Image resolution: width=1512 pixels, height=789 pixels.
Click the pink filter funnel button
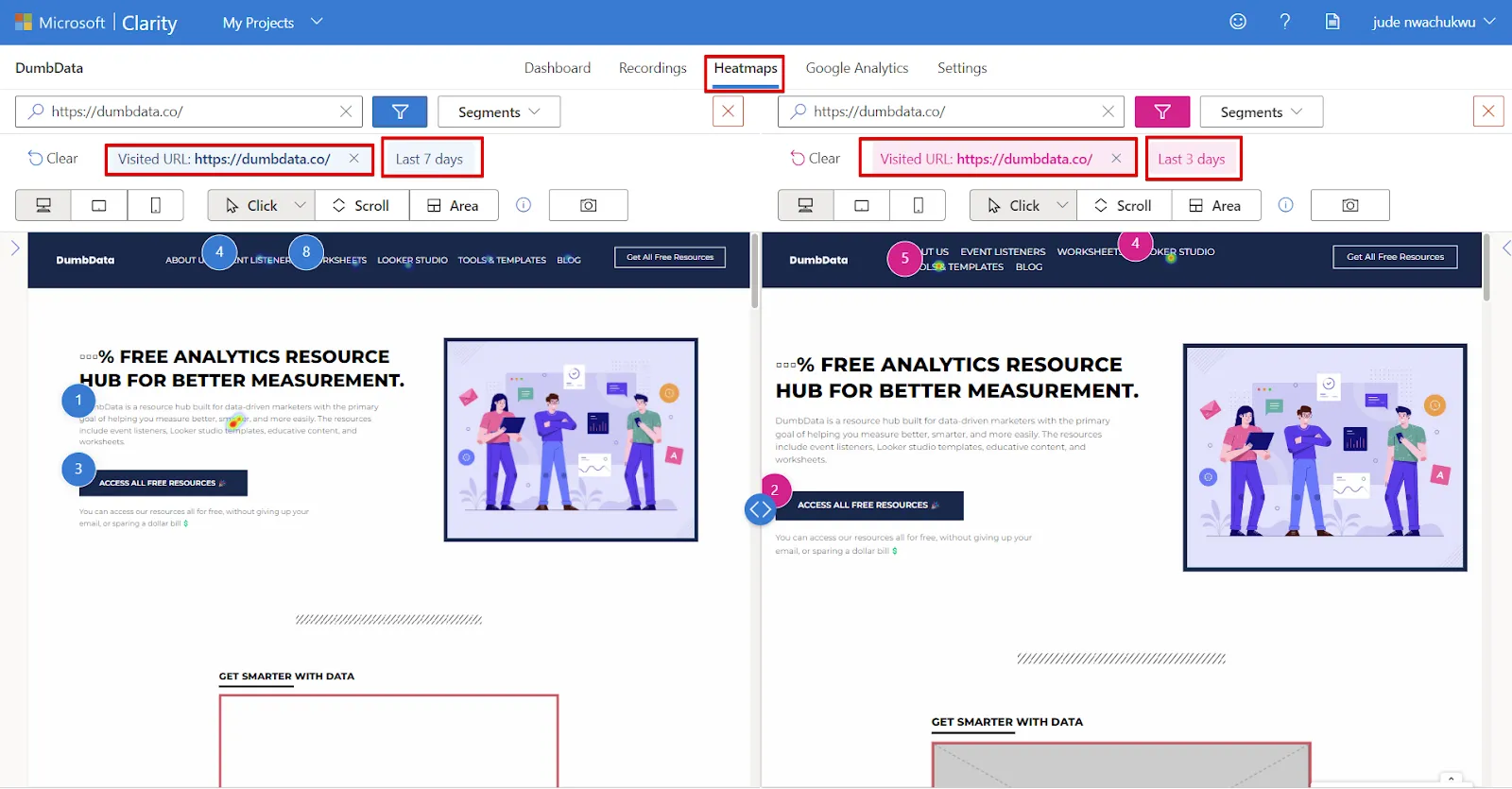pyautogui.click(x=1162, y=111)
